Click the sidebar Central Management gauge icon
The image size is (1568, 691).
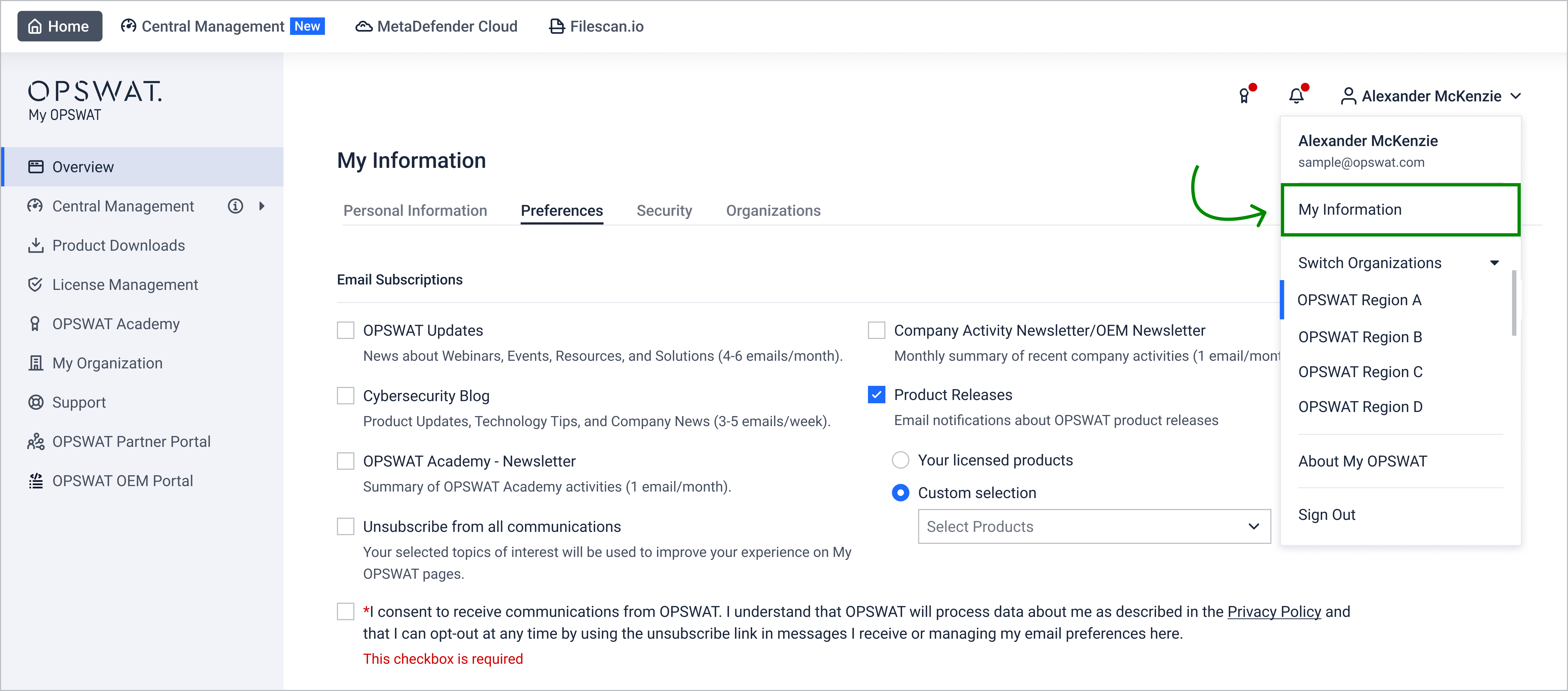[35, 206]
